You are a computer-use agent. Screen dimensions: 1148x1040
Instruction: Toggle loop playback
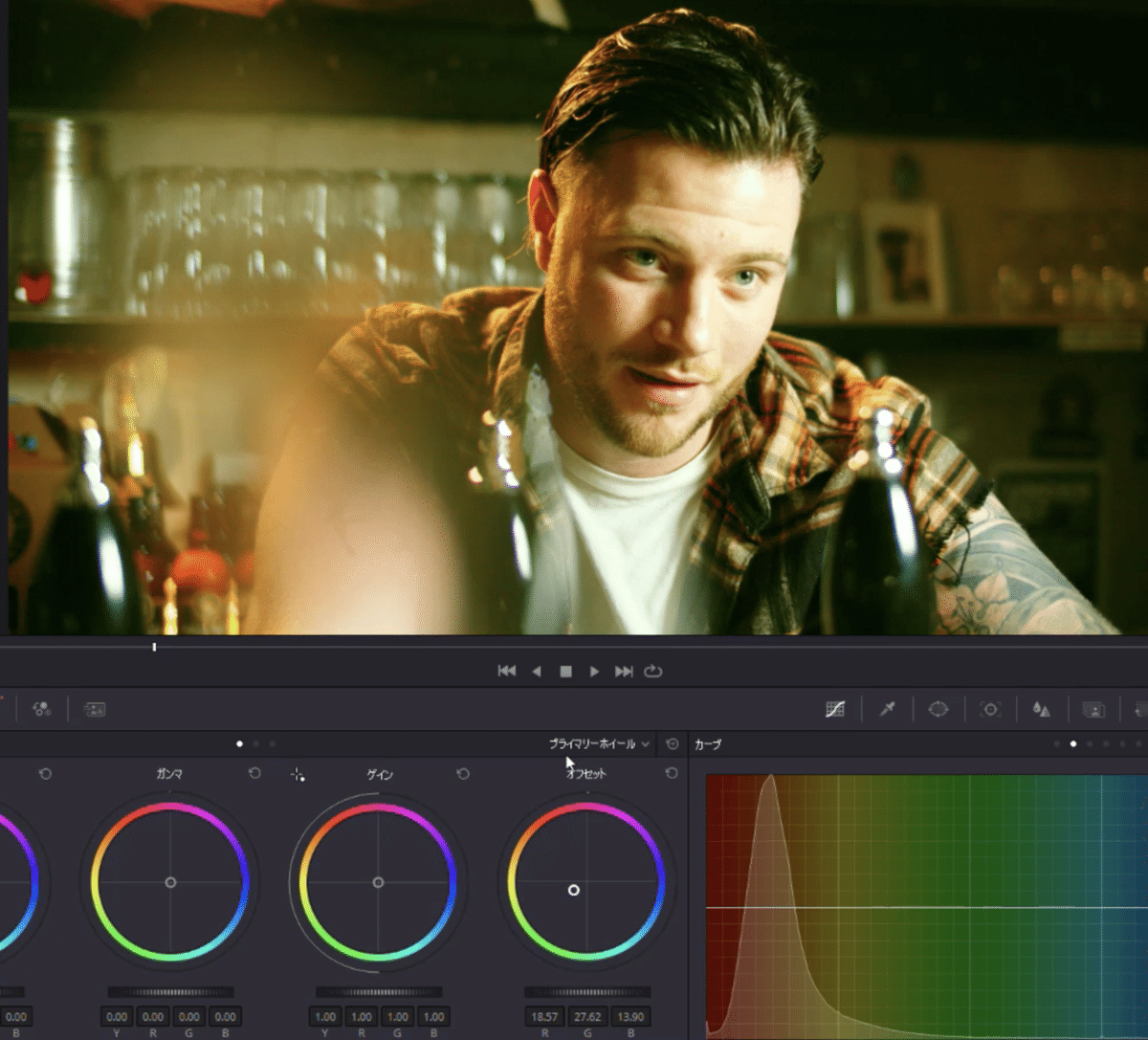(653, 672)
